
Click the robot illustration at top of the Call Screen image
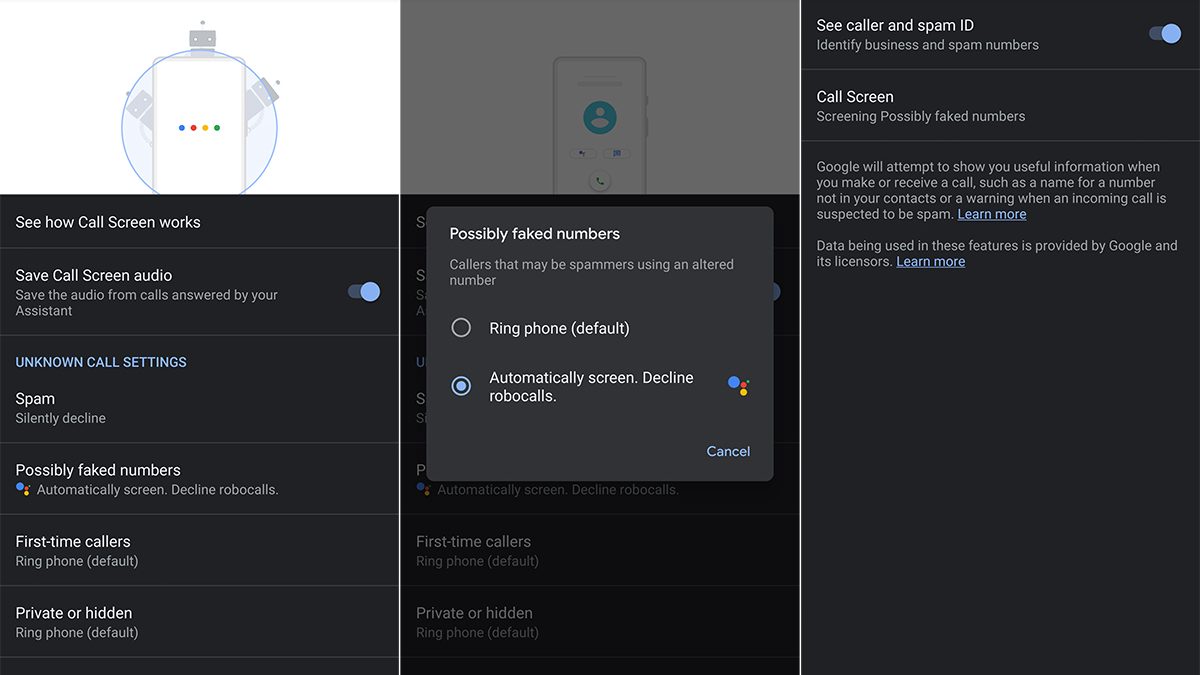pyautogui.click(x=202, y=36)
